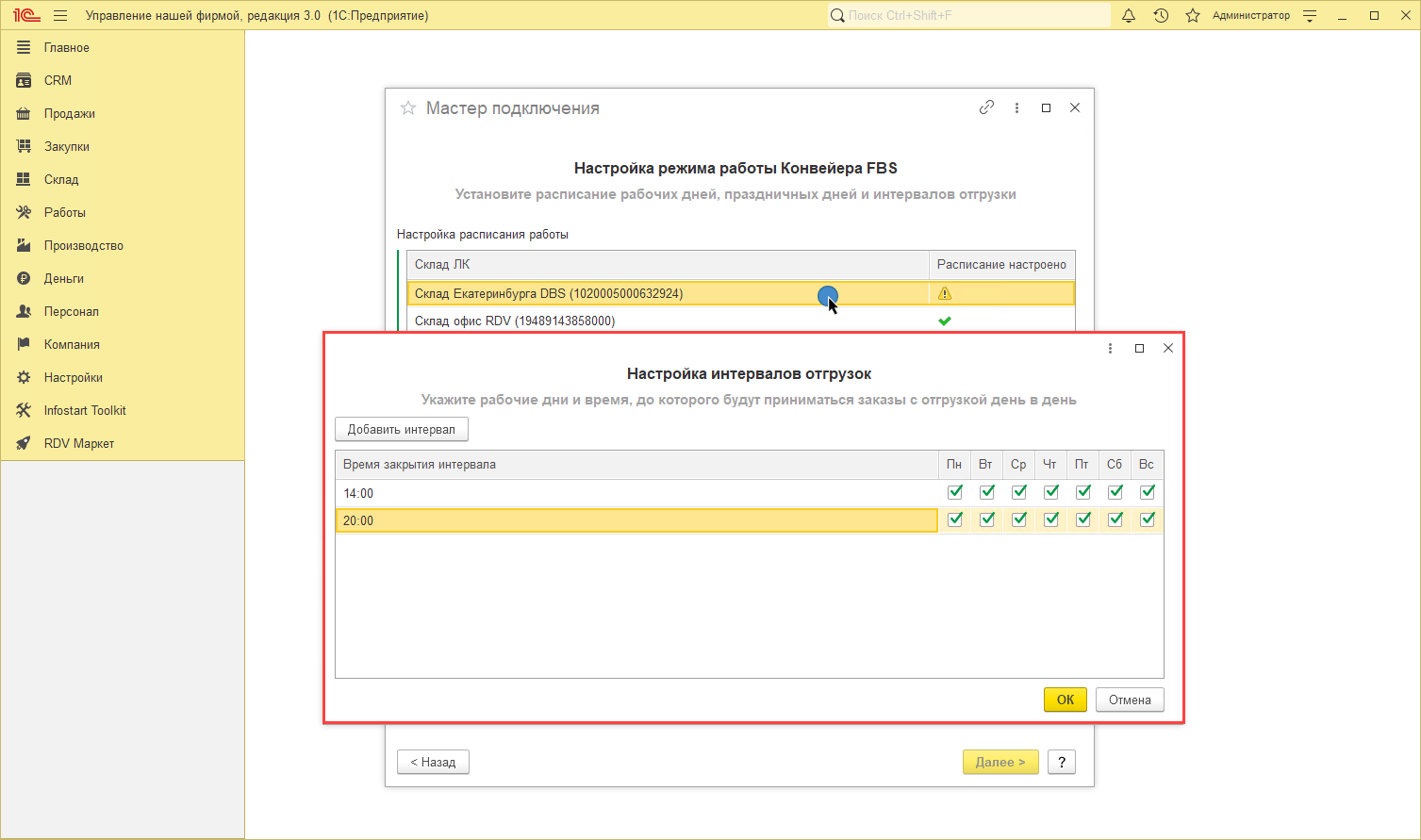Image resolution: width=1421 pixels, height=840 pixels.
Task: Open Деньги section
Action: tap(123, 278)
